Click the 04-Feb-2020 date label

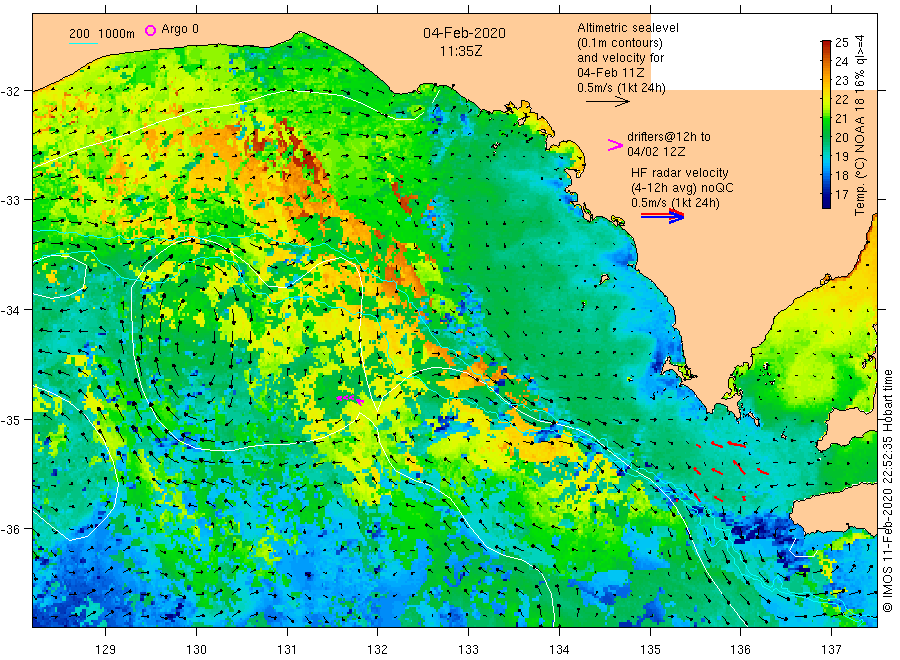(x=464, y=33)
